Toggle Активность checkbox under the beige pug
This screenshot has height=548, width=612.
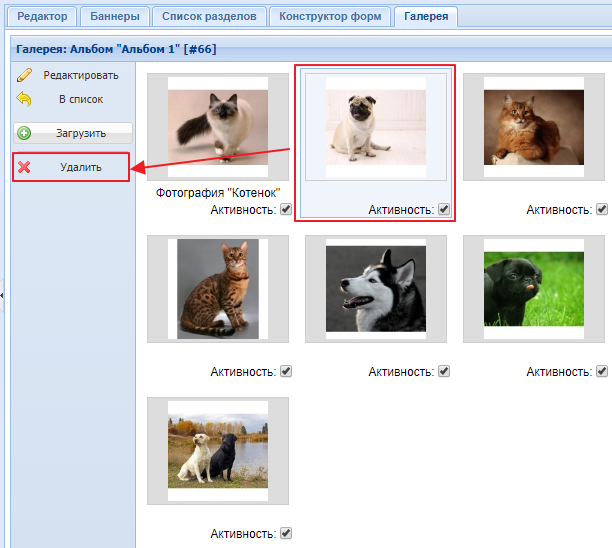point(444,209)
